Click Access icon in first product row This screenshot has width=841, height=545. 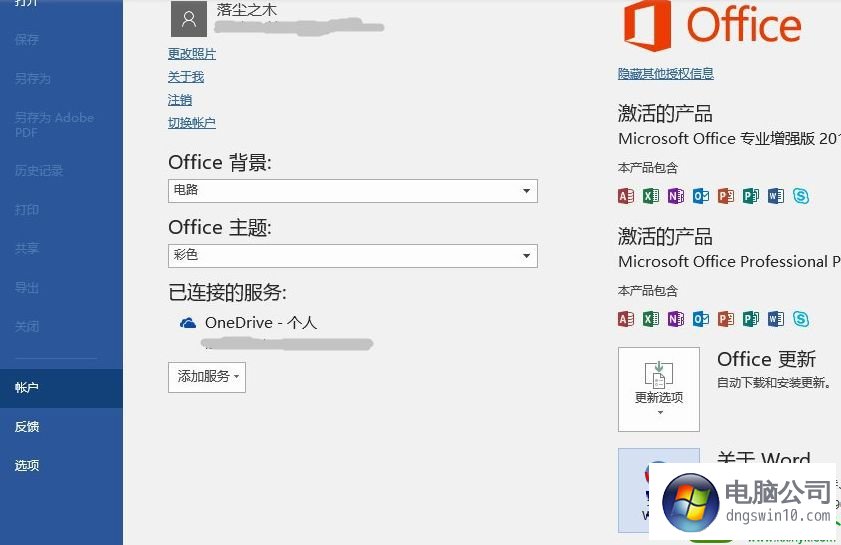click(x=626, y=196)
